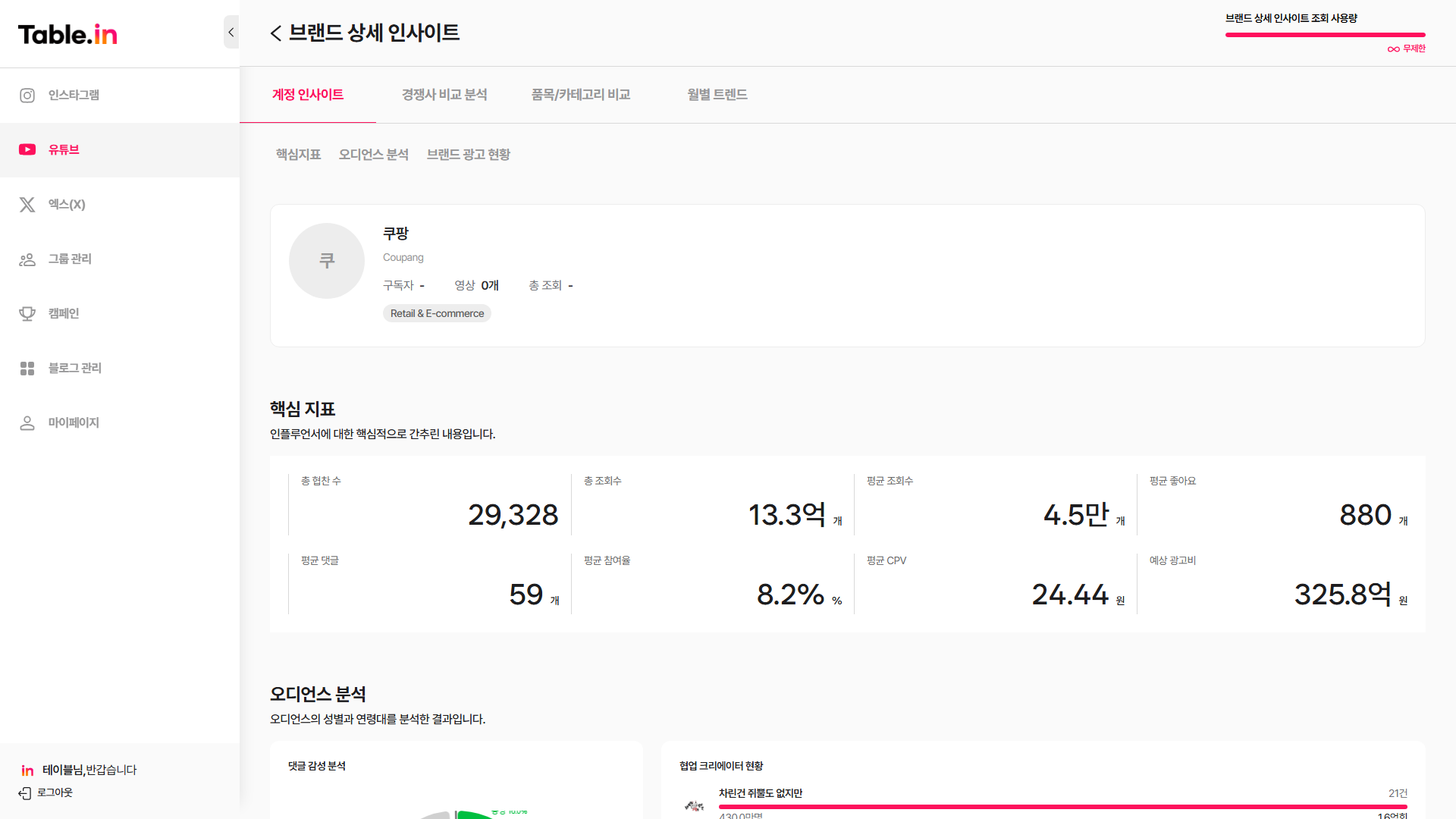
Task: Select the YouTube icon in sidebar
Action: [27, 150]
